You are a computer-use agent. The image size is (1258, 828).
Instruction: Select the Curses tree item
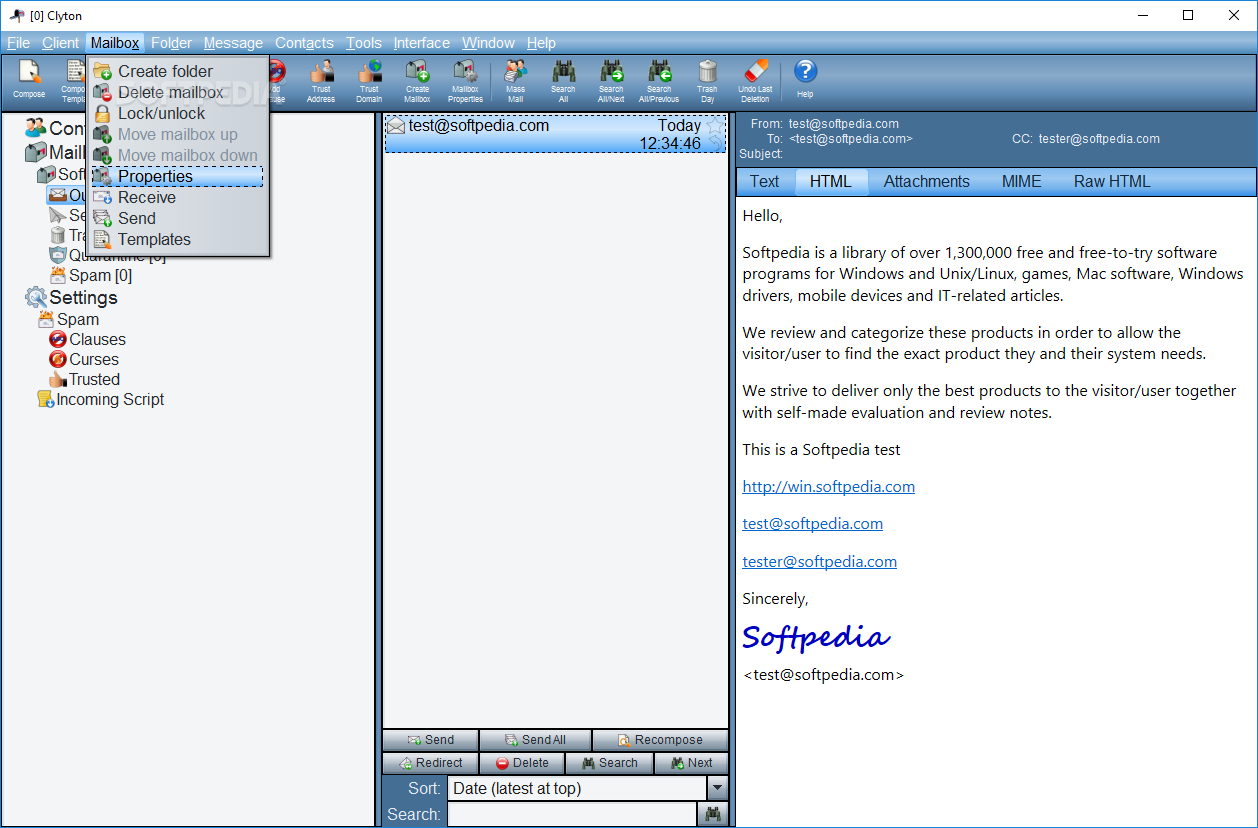pyautogui.click(x=84, y=360)
